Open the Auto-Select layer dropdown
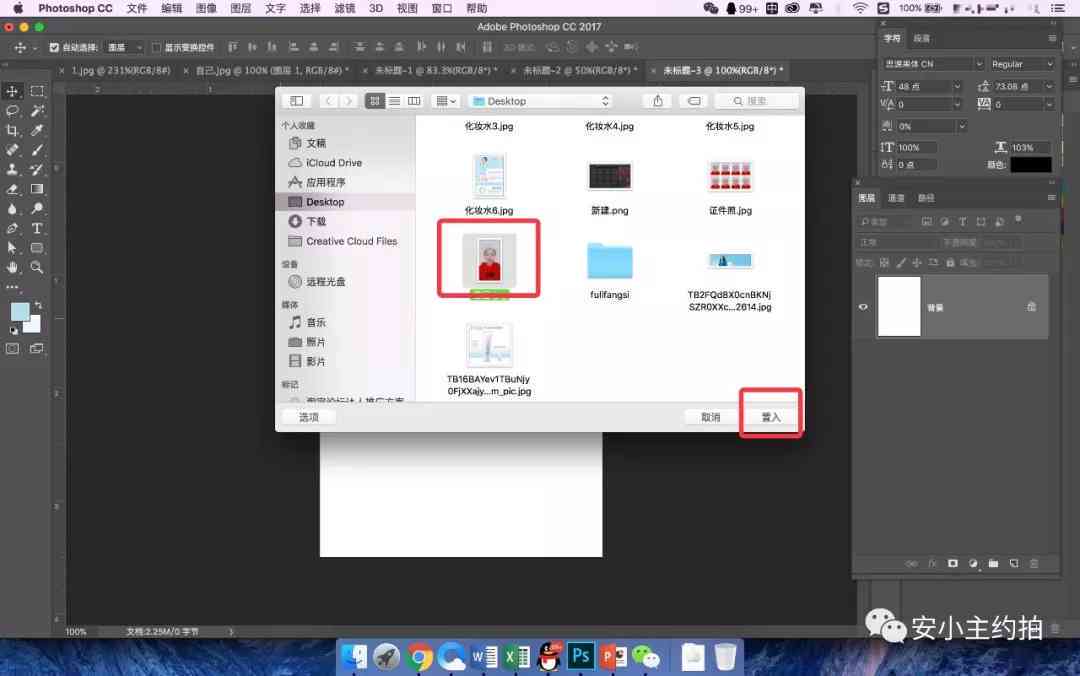Viewport: 1080px width, 676px height. tap(125, 48)
